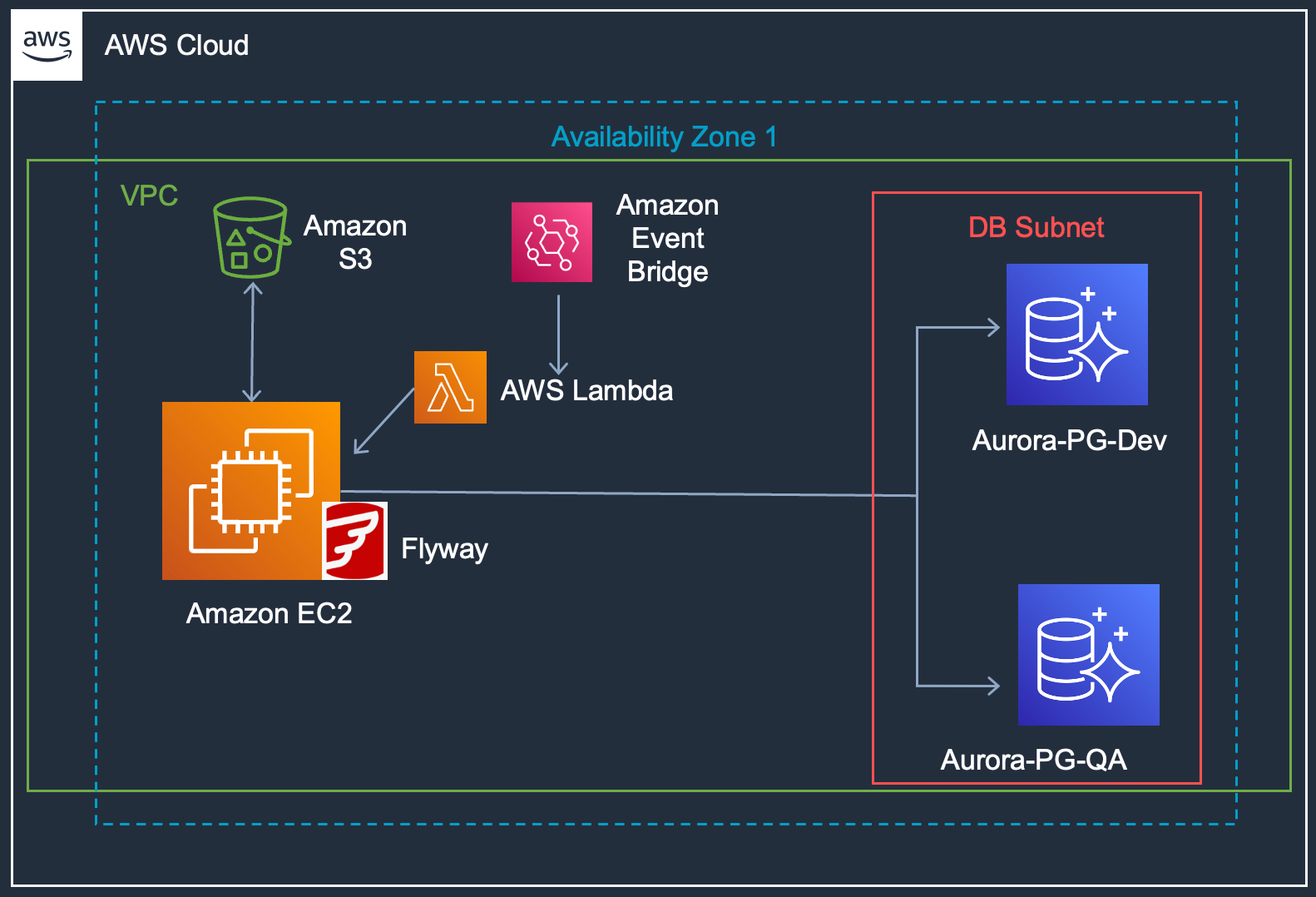The height and width of the screenshot is (897, 1316).
Task: Click the 'Amazon S3' text label
Action: (355, 242)
